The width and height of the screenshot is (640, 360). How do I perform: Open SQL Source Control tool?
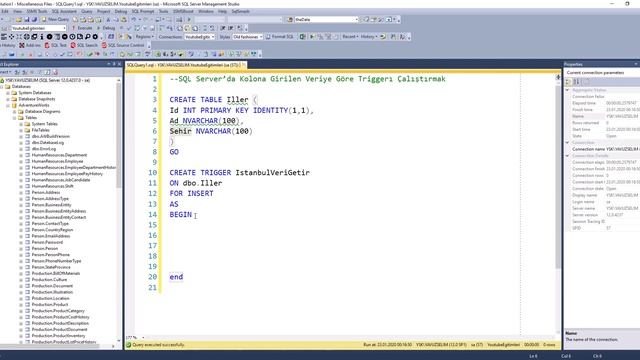click(123, 45)
